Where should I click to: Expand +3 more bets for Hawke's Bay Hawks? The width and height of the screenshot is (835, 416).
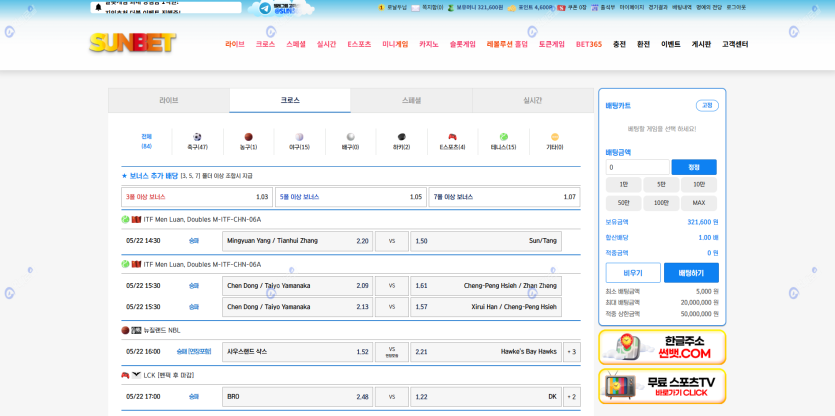pyautogui.click(x=571, y=352)
